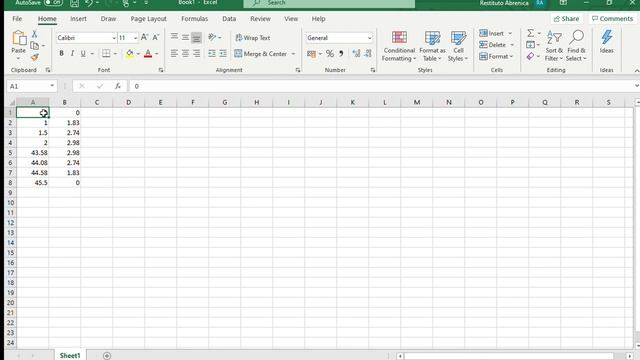The width and height of the screenshot is (640, 360).
Task: Click Delete cells button
Action: pyautogui.click(x=493, y=45)
